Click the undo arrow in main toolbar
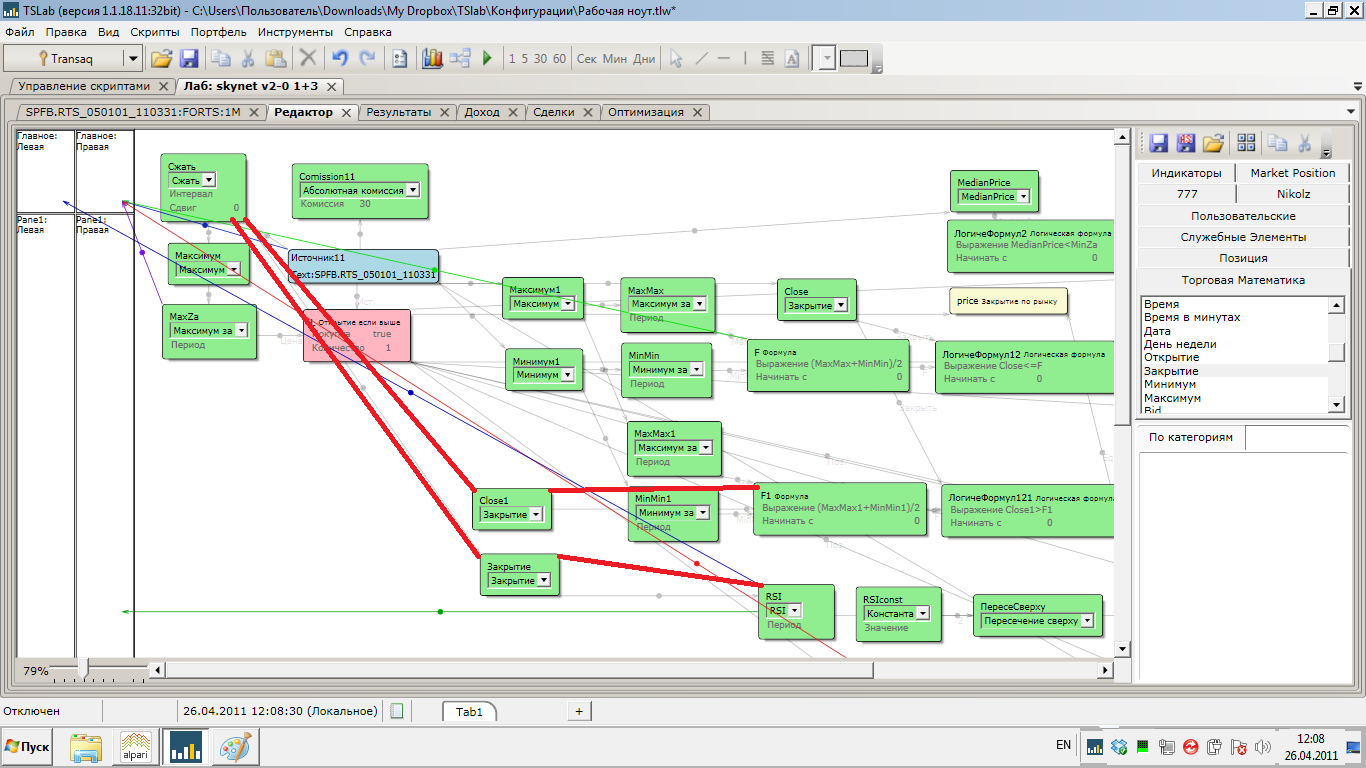The image size is (1366, 768). (x=340, y=59)
